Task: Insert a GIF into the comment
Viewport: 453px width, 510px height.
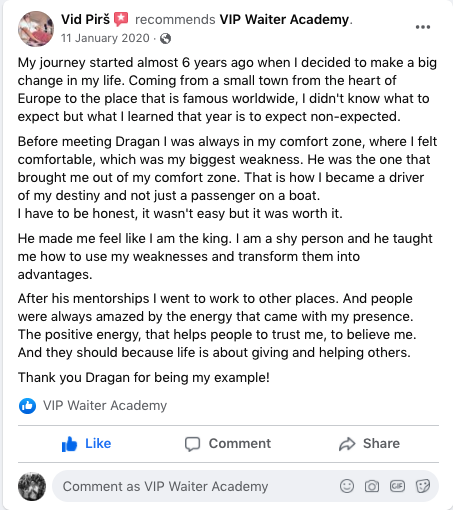Action: pyautogui.click(x=397, y=486)
